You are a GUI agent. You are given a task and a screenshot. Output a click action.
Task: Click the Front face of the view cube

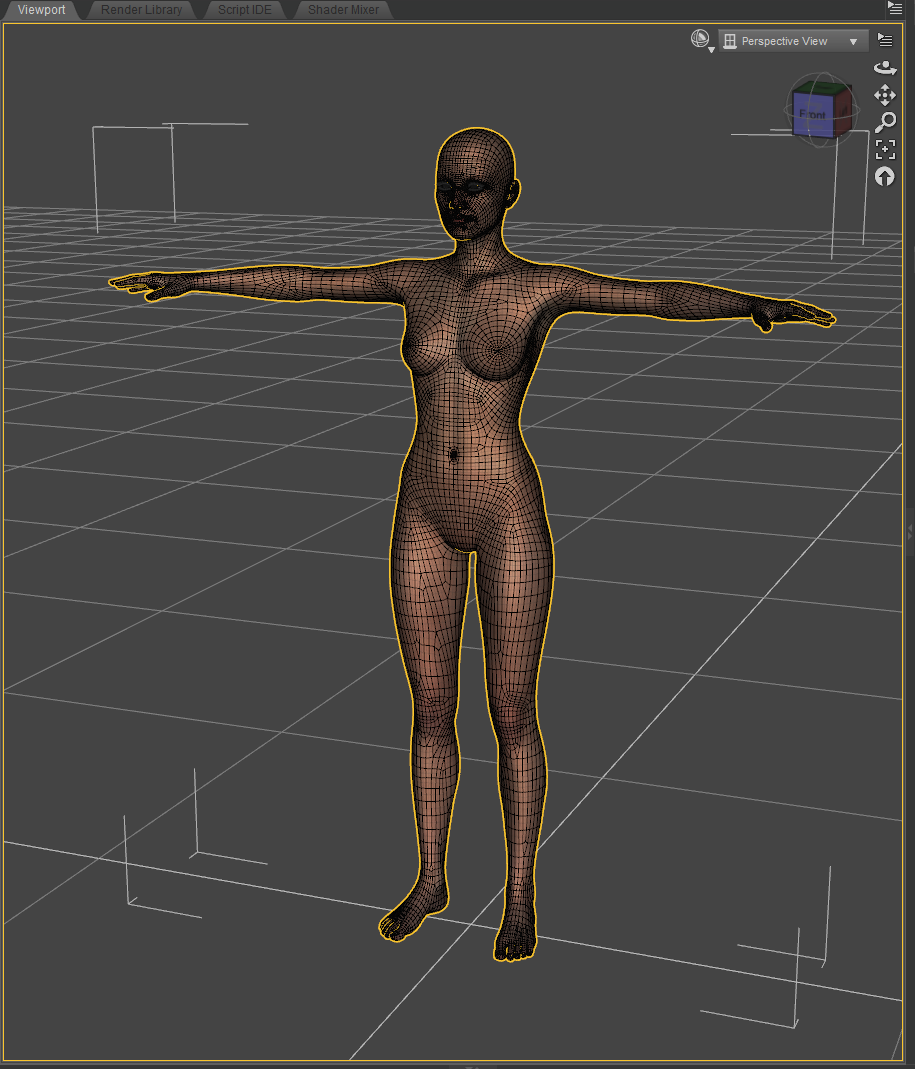(813, 115)
